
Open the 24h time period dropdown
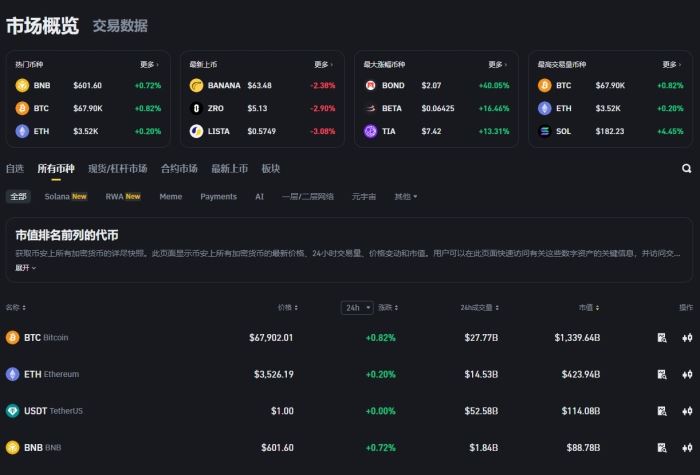pos(357,307)
